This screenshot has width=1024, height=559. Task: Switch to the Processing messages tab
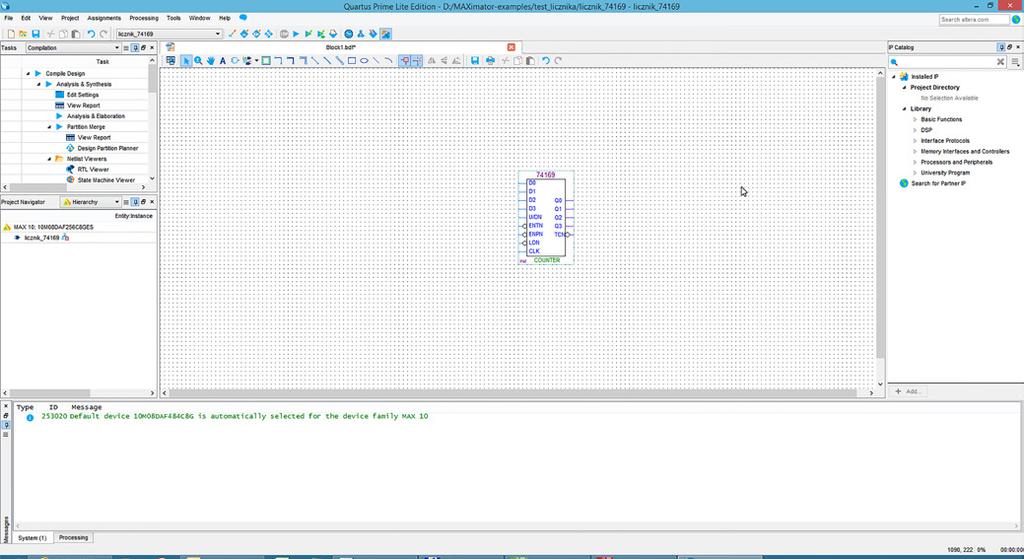73,537
